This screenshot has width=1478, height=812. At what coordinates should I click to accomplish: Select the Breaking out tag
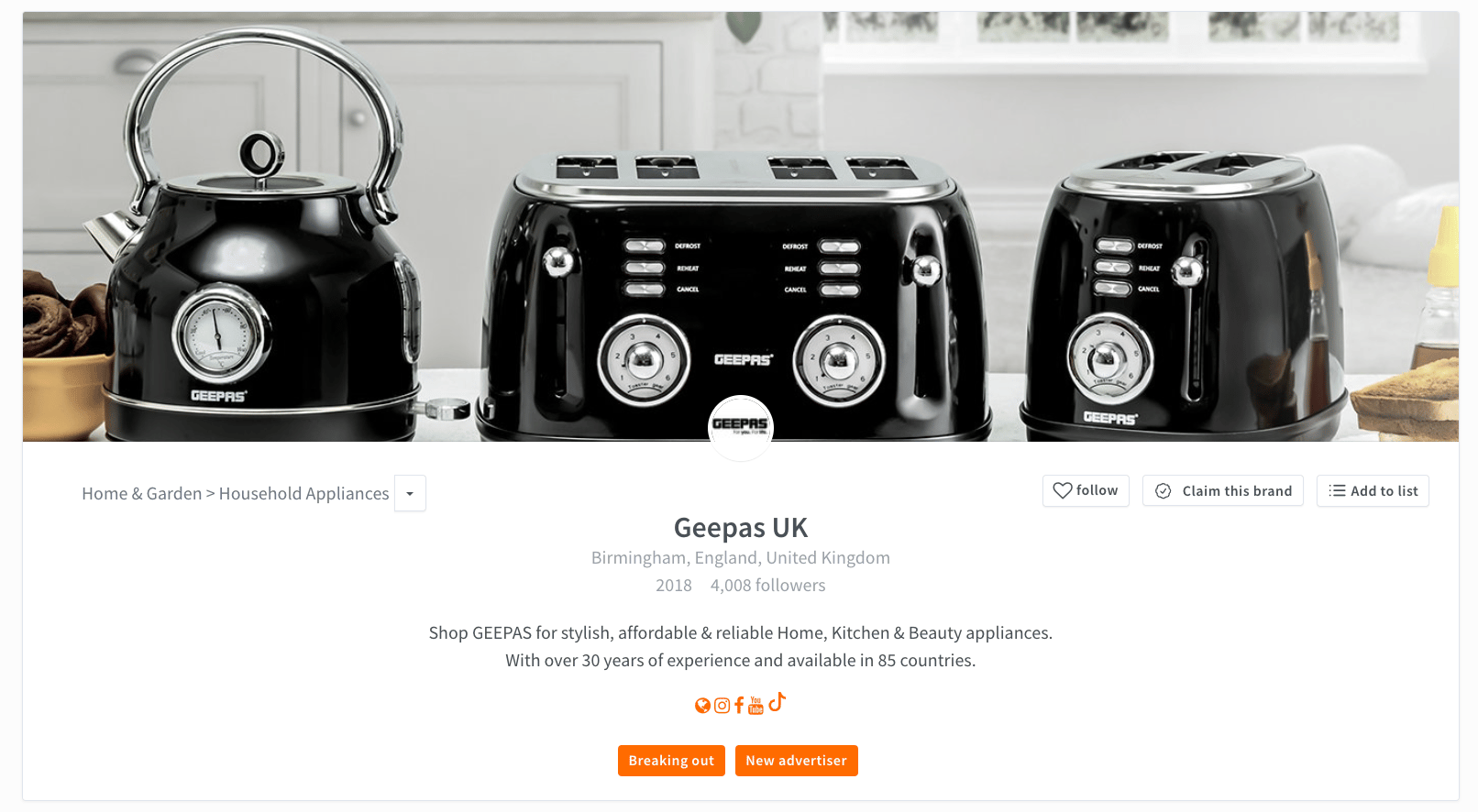pos(671,761)
